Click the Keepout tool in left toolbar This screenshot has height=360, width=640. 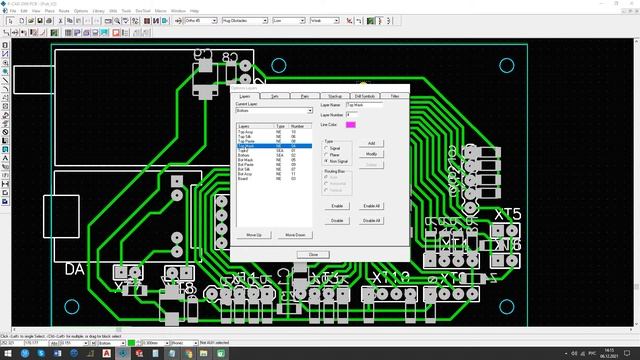click(5, 132)
